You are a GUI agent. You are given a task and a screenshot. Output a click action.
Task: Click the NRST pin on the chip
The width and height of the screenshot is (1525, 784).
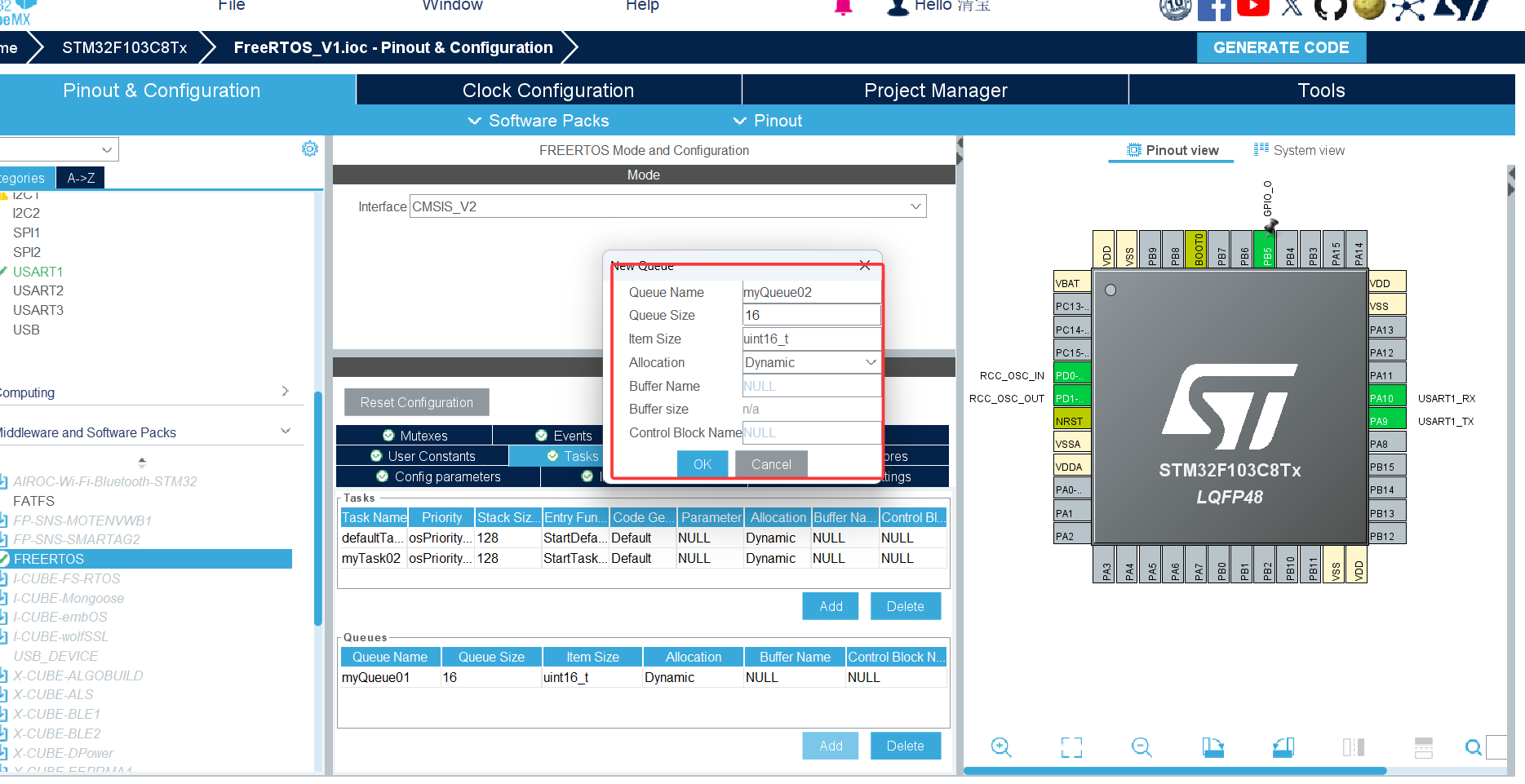(1072, 421)
